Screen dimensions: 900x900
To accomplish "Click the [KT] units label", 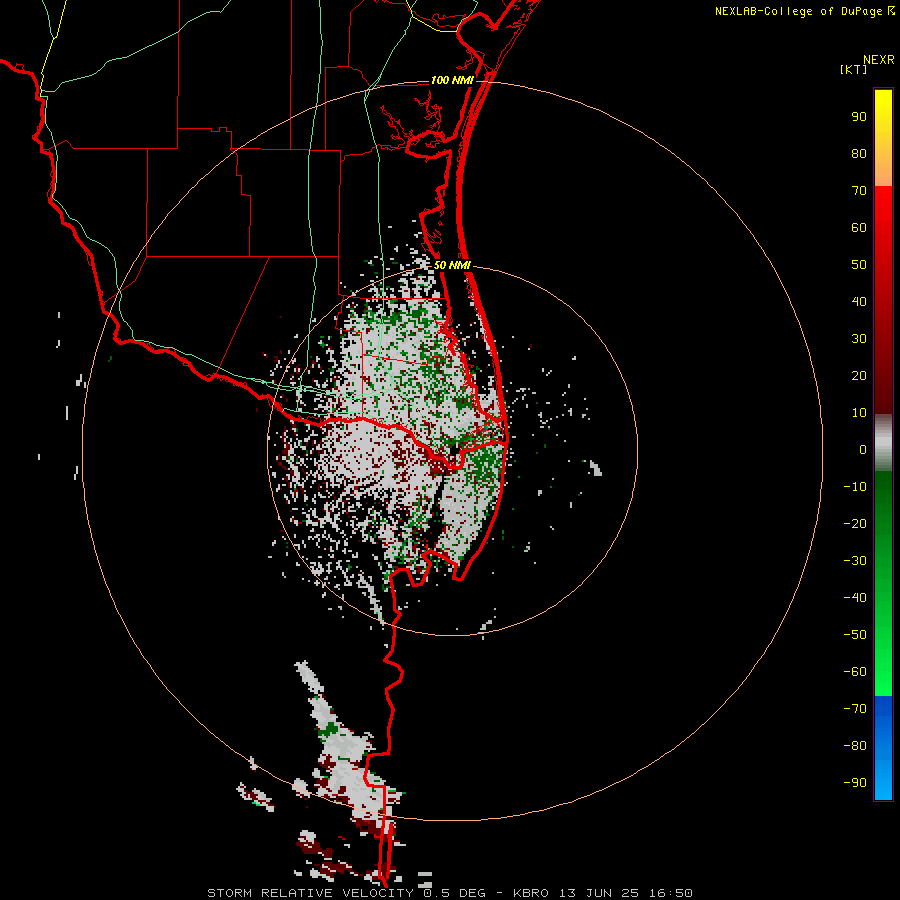I will 854,69.
